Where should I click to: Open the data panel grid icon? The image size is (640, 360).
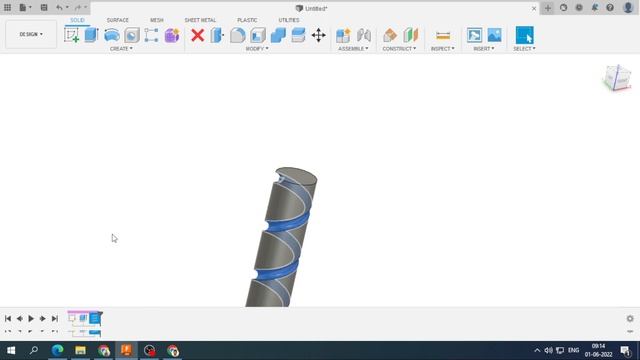7,8
